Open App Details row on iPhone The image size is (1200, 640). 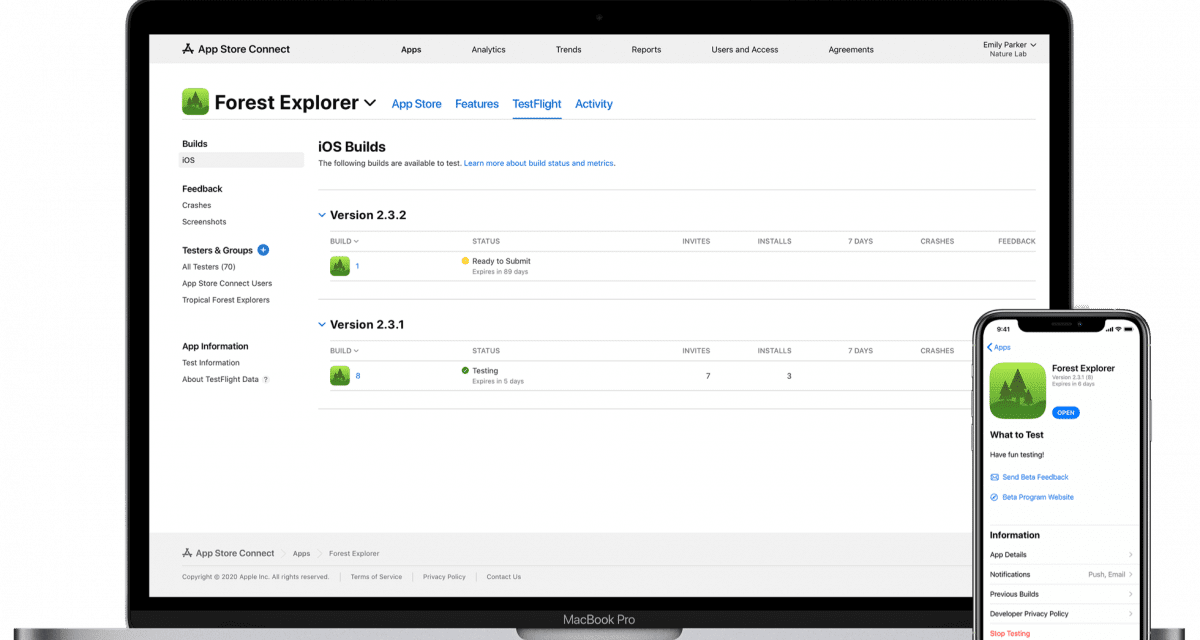pos(1062,555)
